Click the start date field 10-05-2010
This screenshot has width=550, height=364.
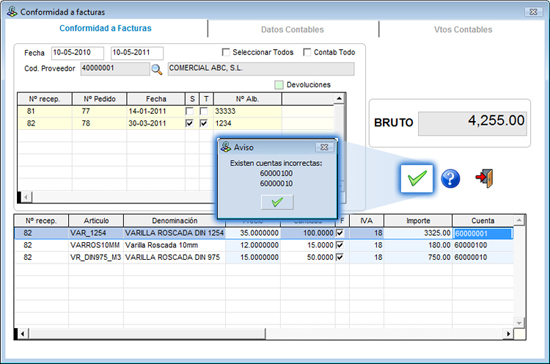77,53
